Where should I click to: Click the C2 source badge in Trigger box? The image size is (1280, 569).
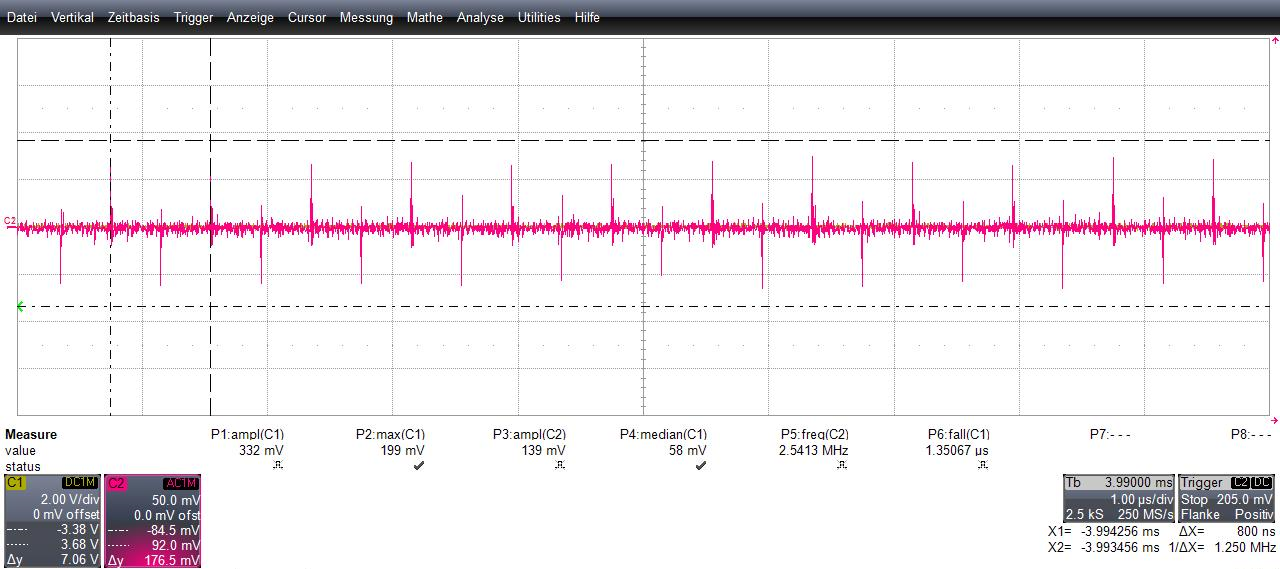(1239, 483)
